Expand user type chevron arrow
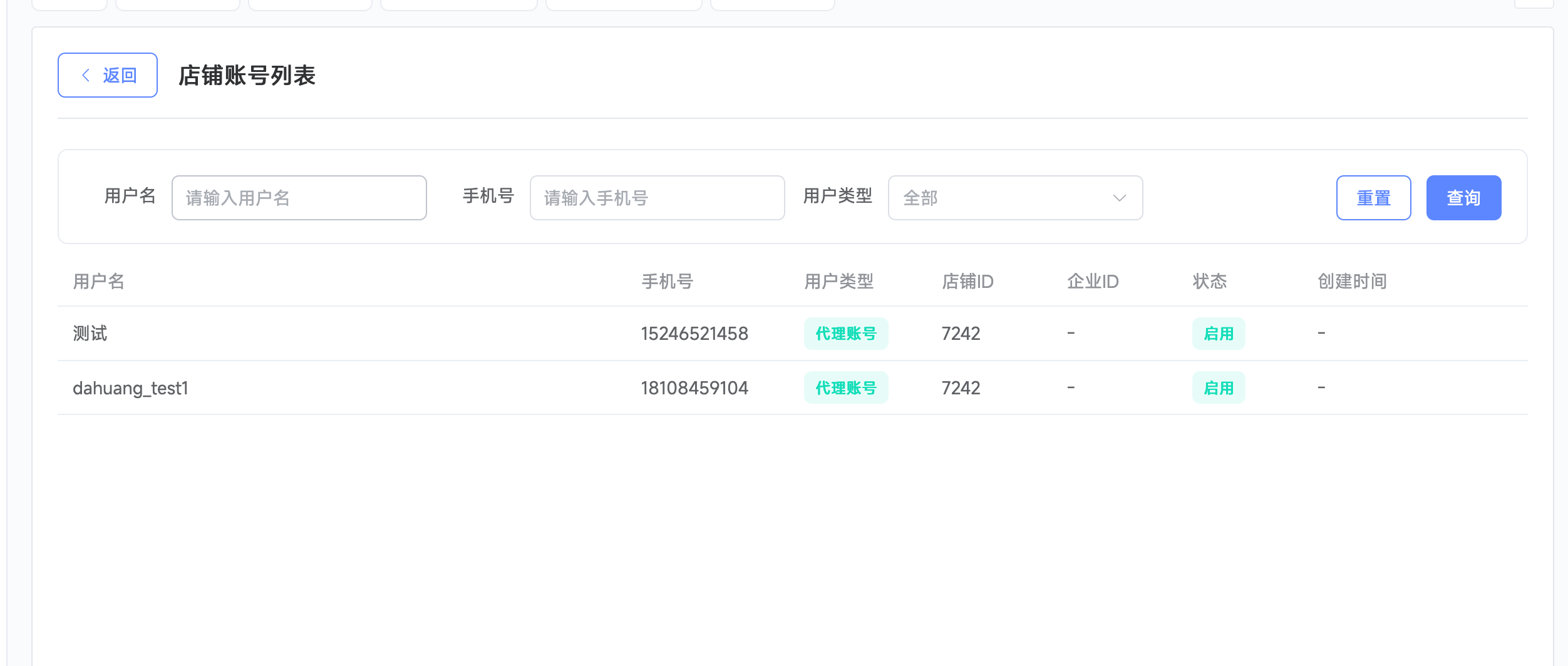This screenshot has height=666, width=1568. coord(1119,198)
